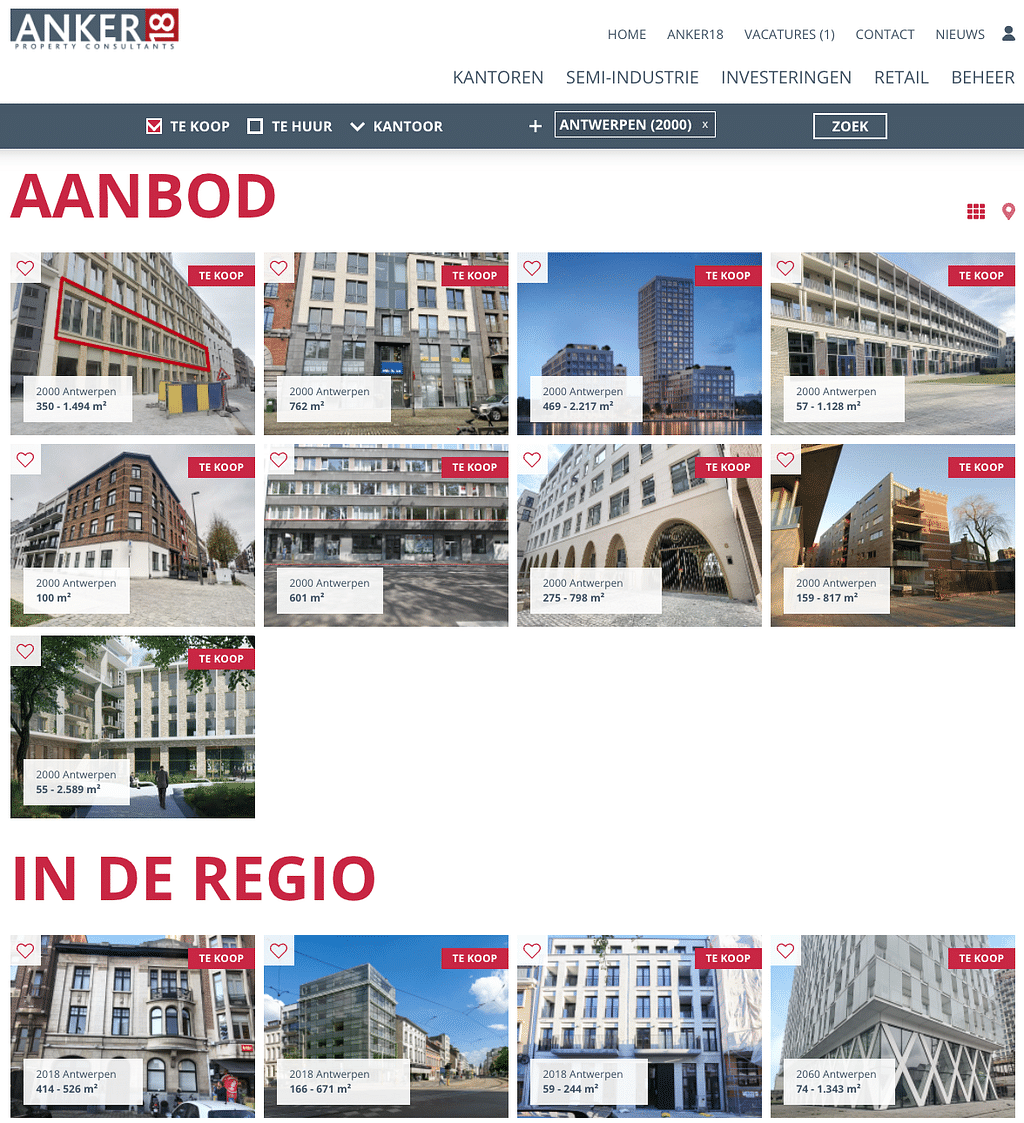This screenshot has height=1123, width=1024.
Task: Expand the Kantoor property type dropdown
Action: (x=396, y=126)
